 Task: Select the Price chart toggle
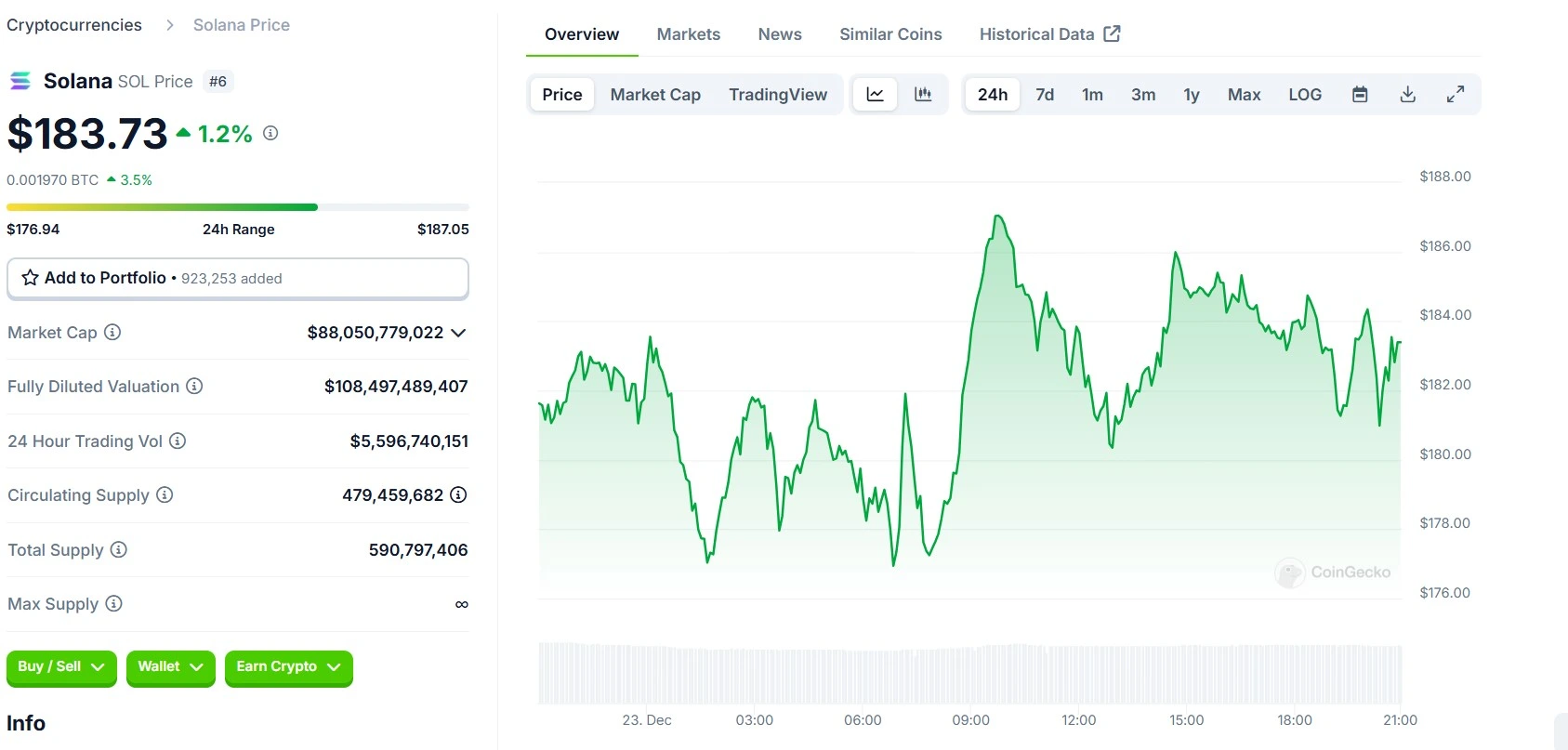click(562, 94)
